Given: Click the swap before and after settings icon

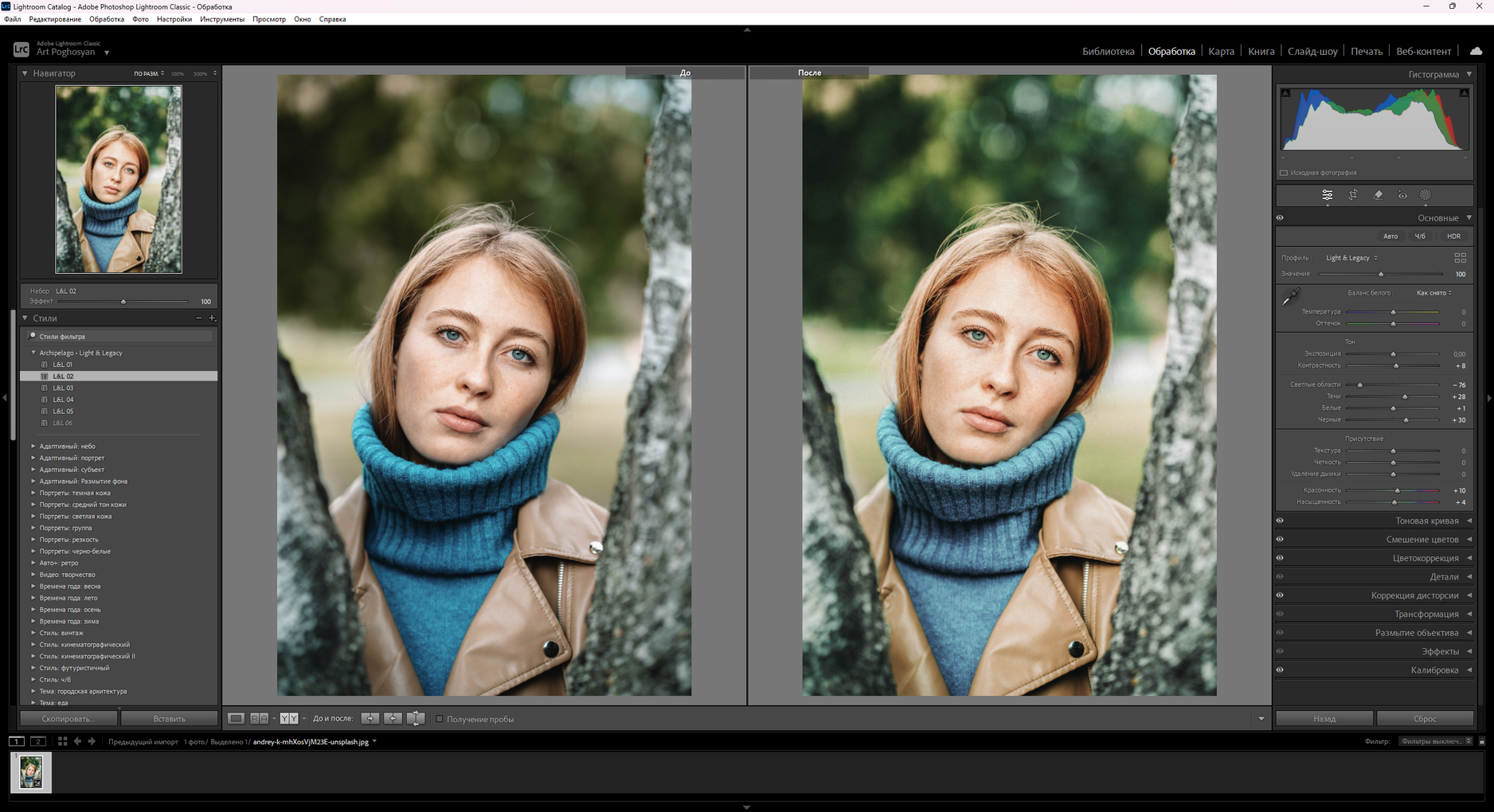Looking at the screenshot, I should click(x=415, y=719).
